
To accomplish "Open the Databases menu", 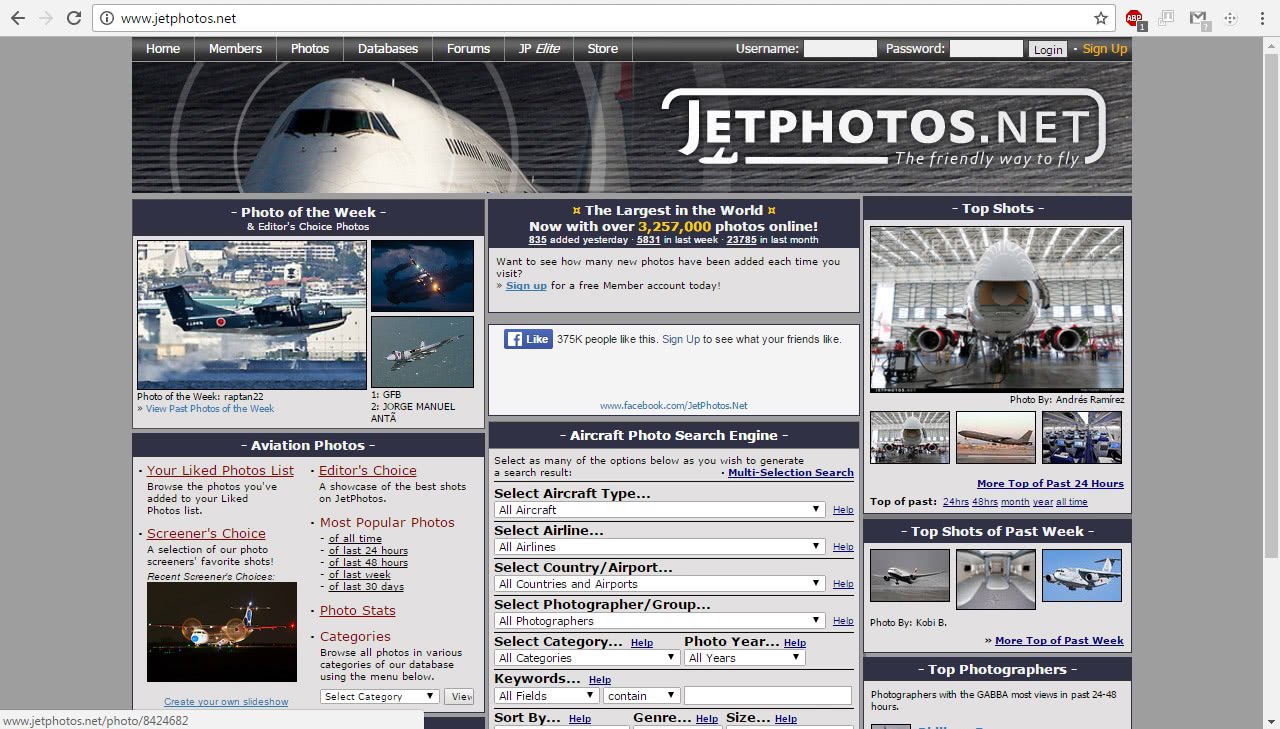I will pos(388,49).
